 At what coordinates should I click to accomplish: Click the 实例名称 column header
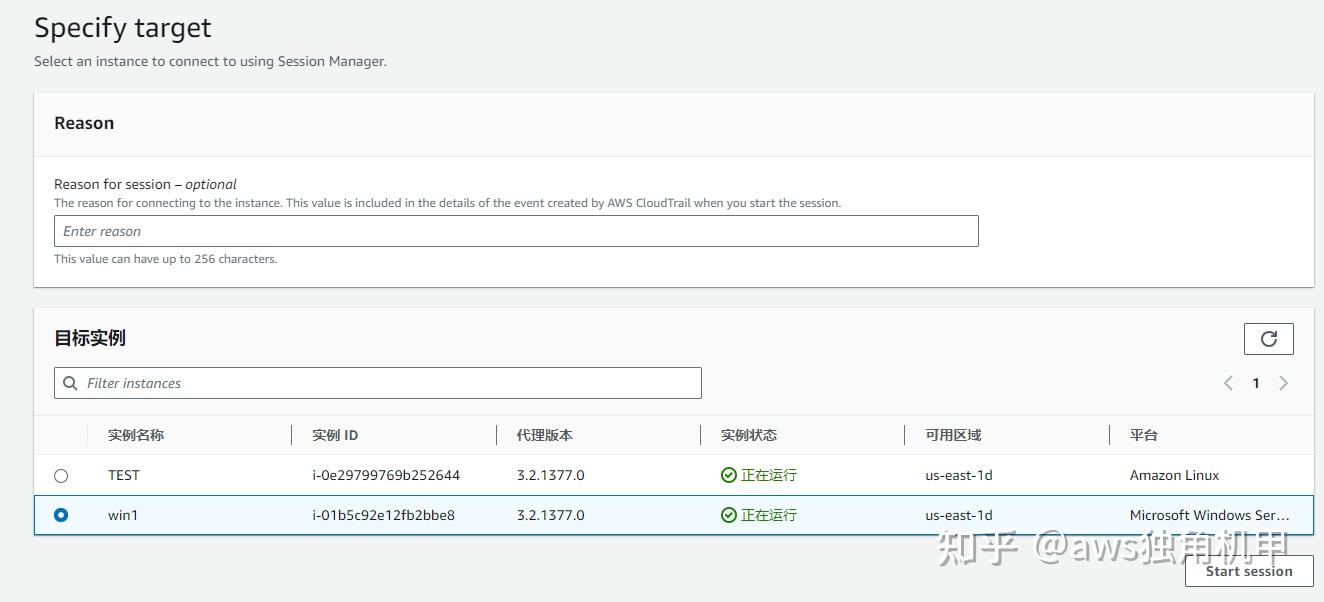[134, 435]
